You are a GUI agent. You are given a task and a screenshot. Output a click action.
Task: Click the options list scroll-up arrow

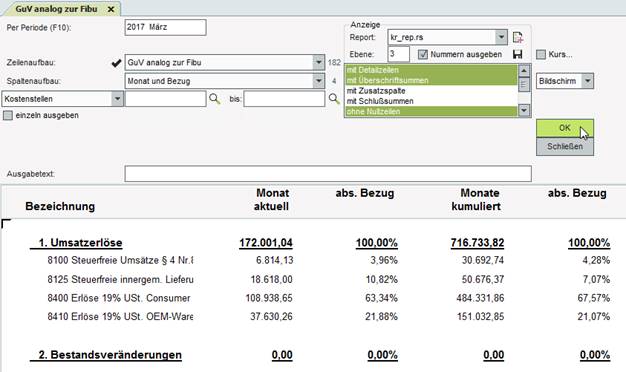click(524, 71)
